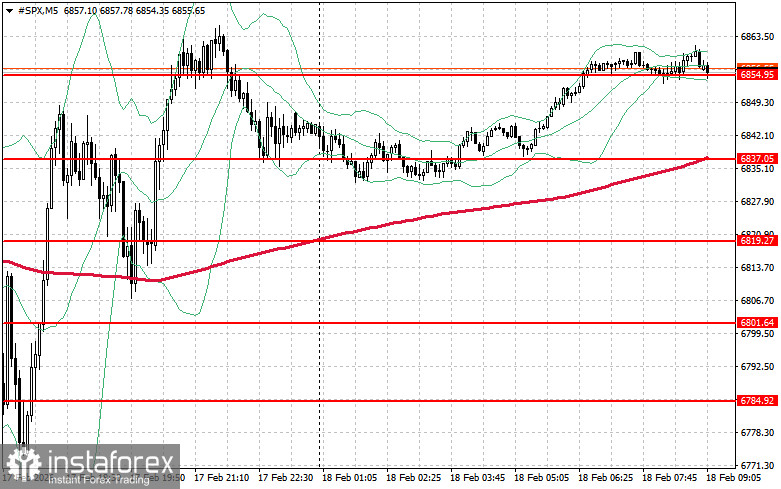The width and height of the screenshot is (781, 489).
Task: Select the open price value 6857.10
Action: pyautogui.click(x=80, y=10)
